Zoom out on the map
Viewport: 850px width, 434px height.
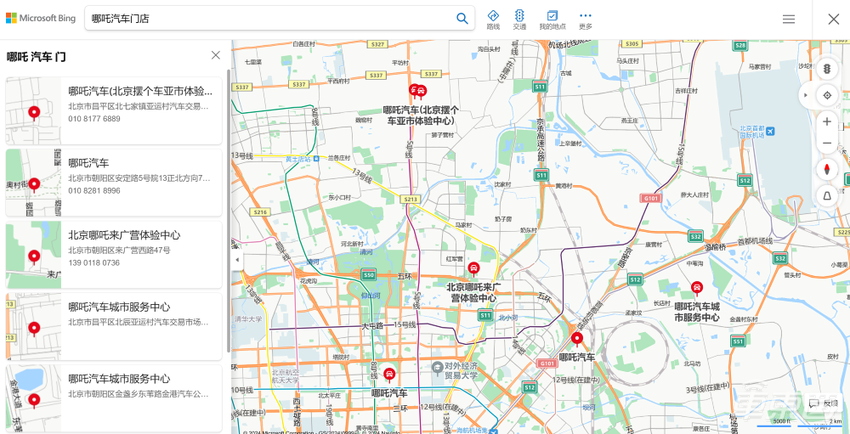point(827,143)
